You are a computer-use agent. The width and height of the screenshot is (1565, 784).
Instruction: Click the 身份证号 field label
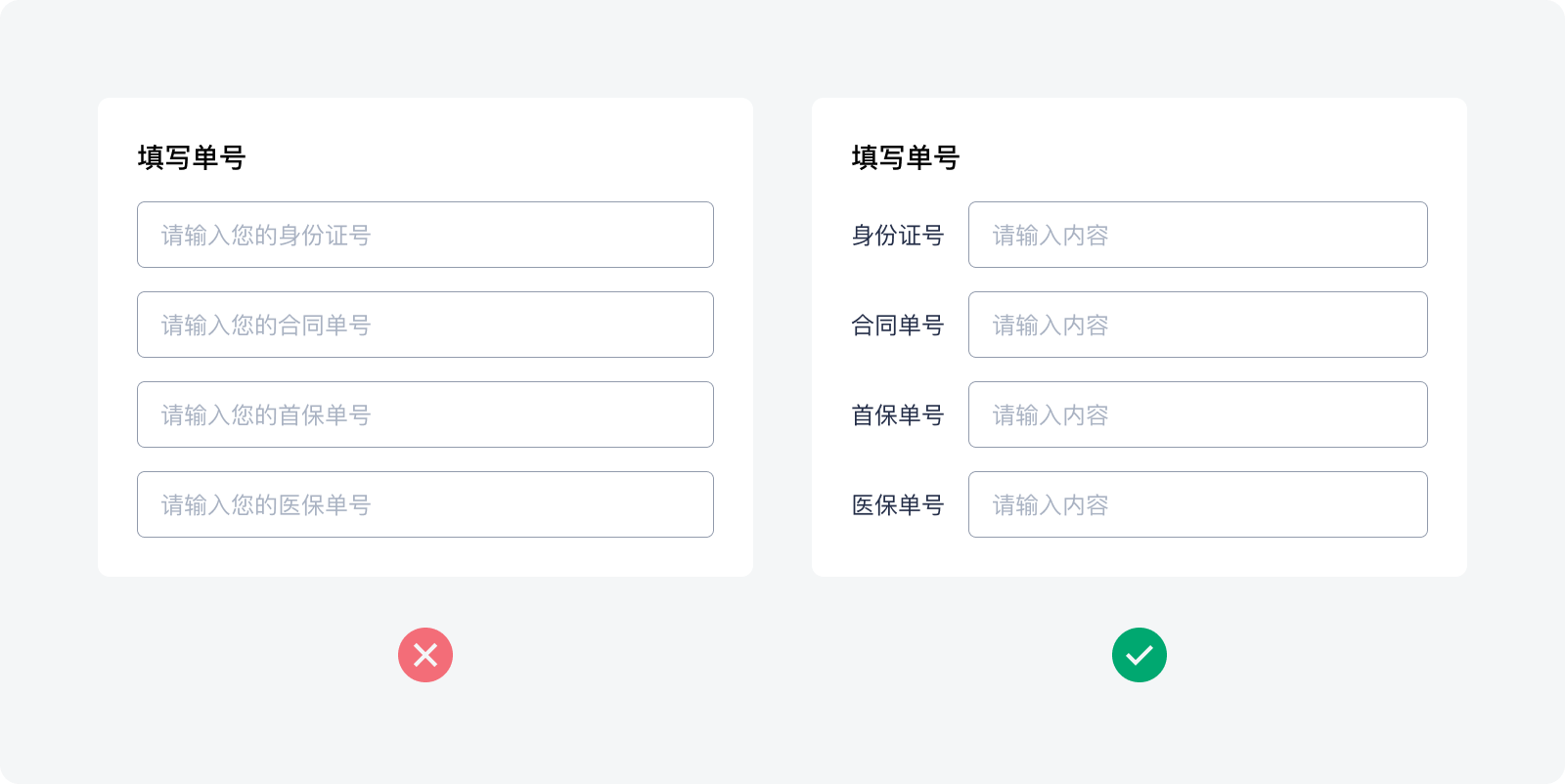(897, 236)
